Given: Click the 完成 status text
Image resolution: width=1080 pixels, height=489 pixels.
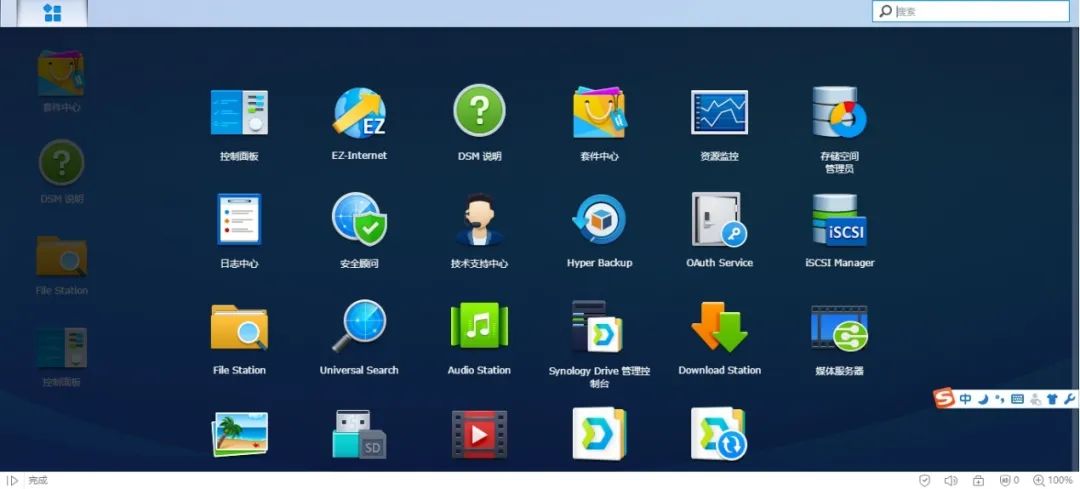Looking at the screenshot, I should click(38, 480).
